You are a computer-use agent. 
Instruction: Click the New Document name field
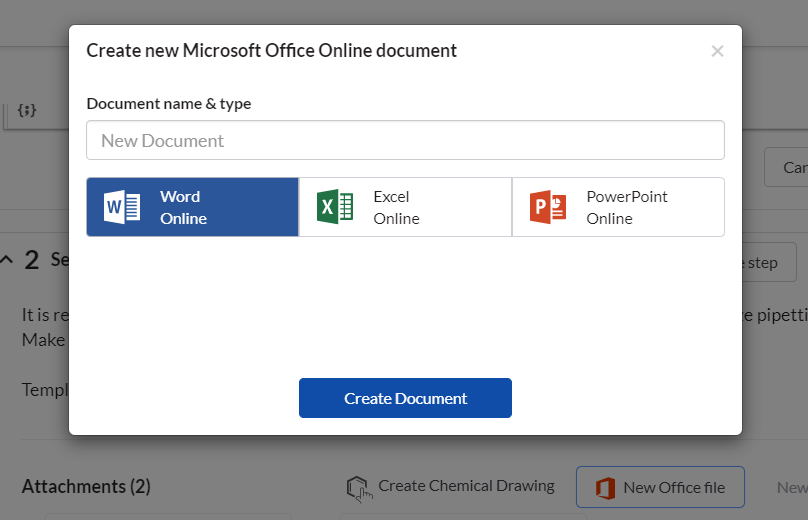405,140
